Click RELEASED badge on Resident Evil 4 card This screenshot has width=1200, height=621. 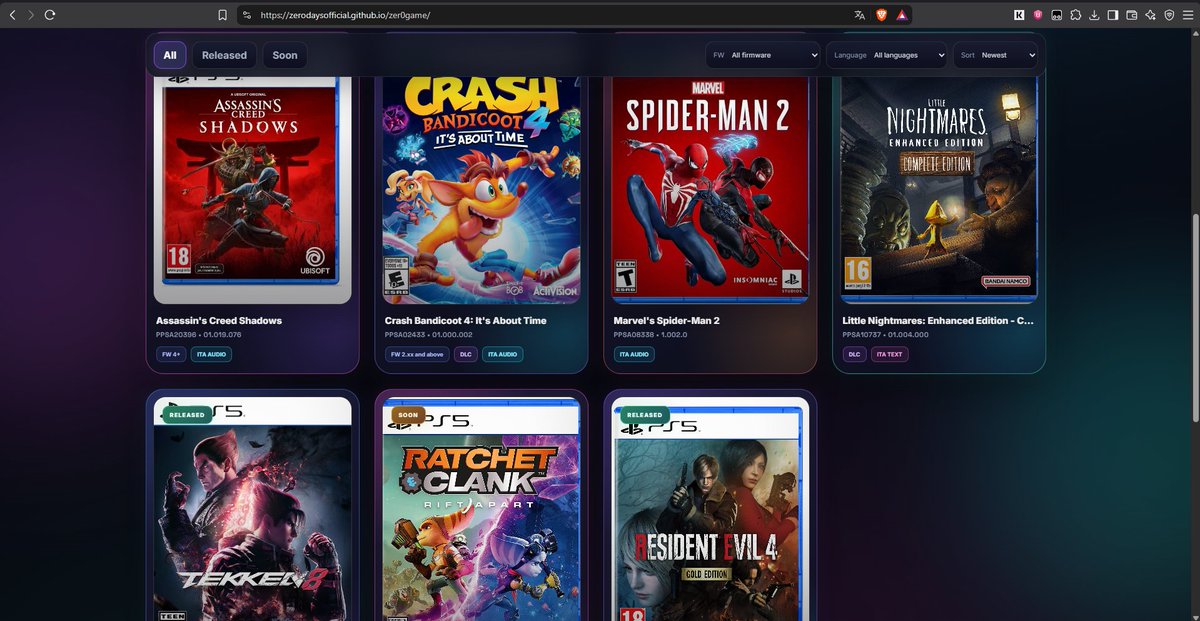click(644, 414)
